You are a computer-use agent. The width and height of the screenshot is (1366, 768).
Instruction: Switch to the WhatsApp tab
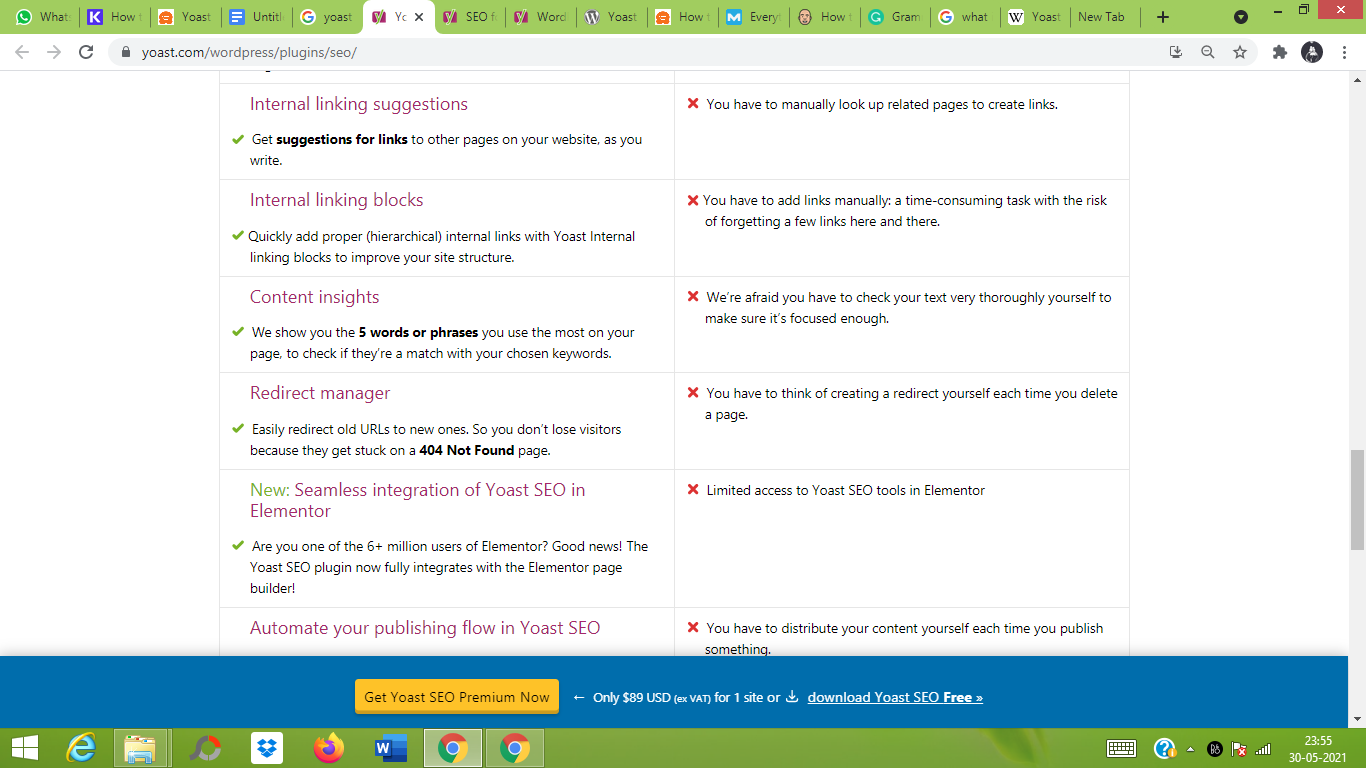coord(42,17)
